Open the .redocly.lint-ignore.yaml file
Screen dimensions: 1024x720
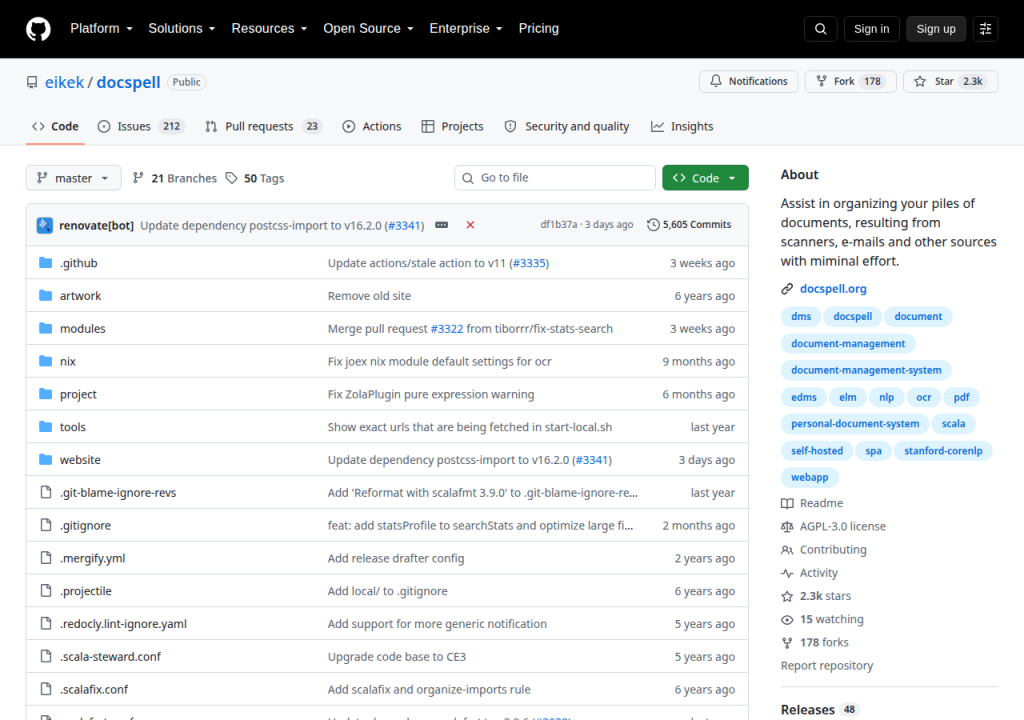pyautogui.click(x=123, y=624)
